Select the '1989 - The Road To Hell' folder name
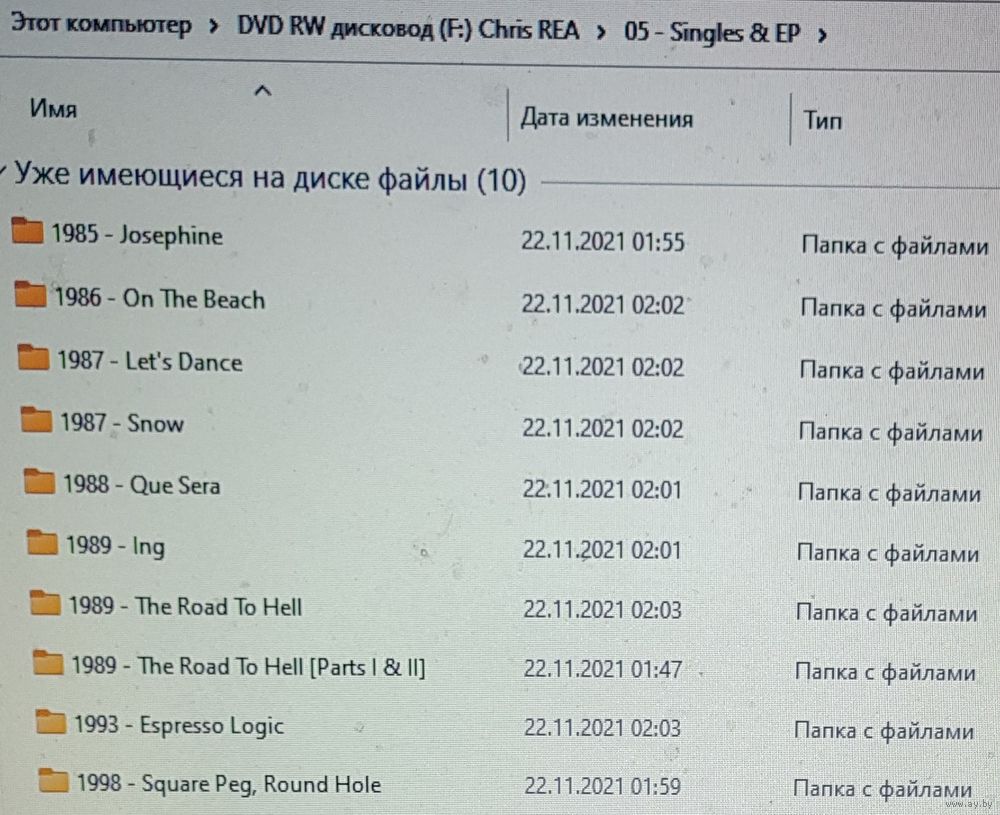1000x815 pixels. click(x=186, y=606)
